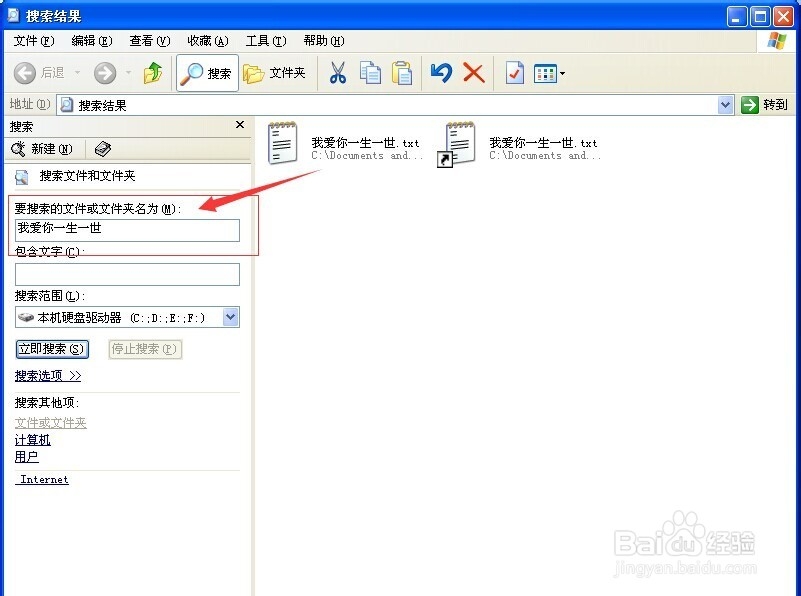The width and height of the screenshot is (801, 596).
Task: Click first result file name 我爱你一生一世.txt
Action: pos(365,142)
